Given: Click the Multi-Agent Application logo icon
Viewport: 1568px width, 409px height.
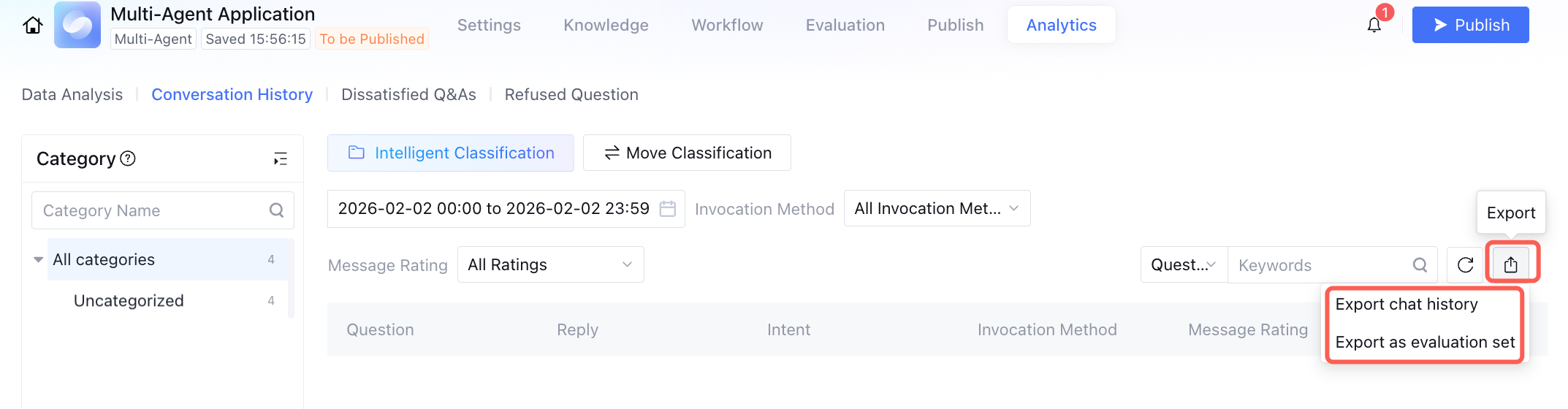Looking at the screenshot, I should coord(77,25).
